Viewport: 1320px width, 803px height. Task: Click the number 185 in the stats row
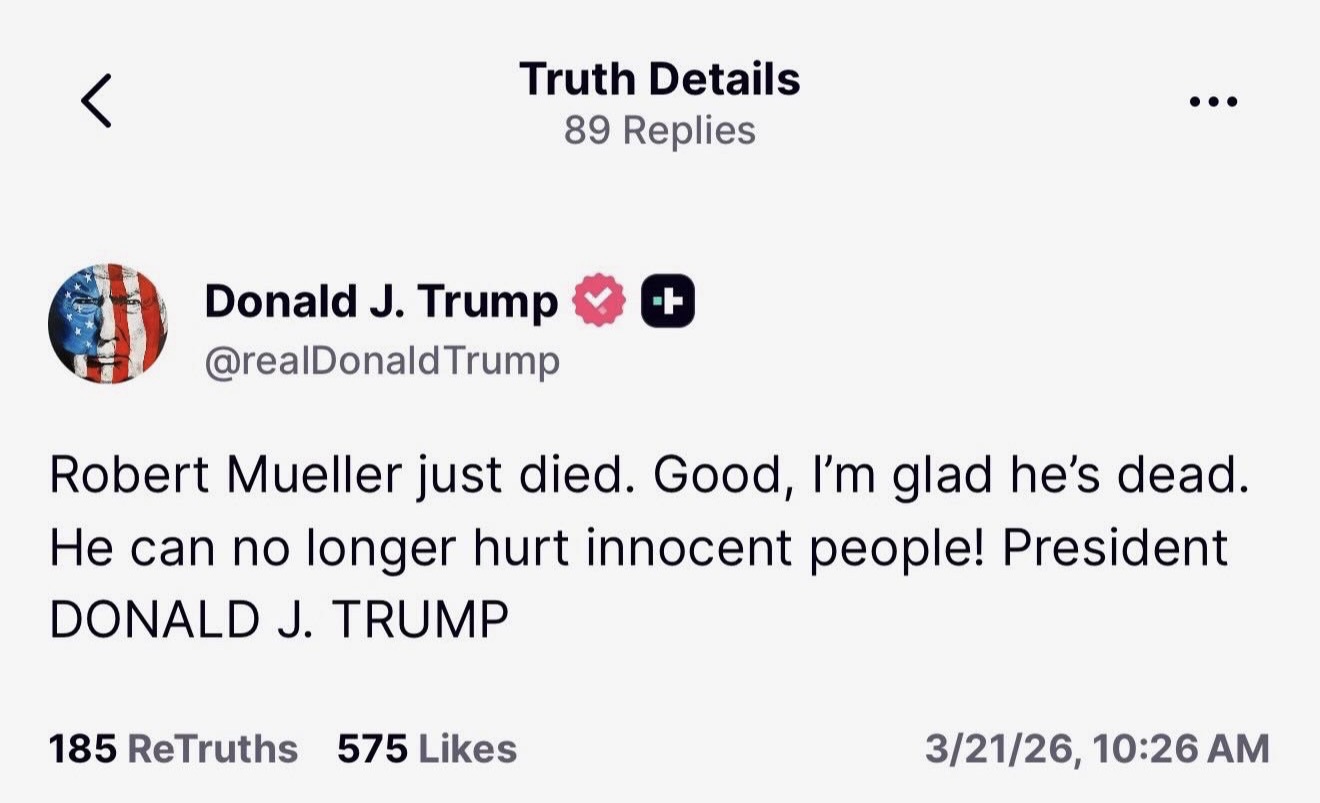tap(83, 748)
